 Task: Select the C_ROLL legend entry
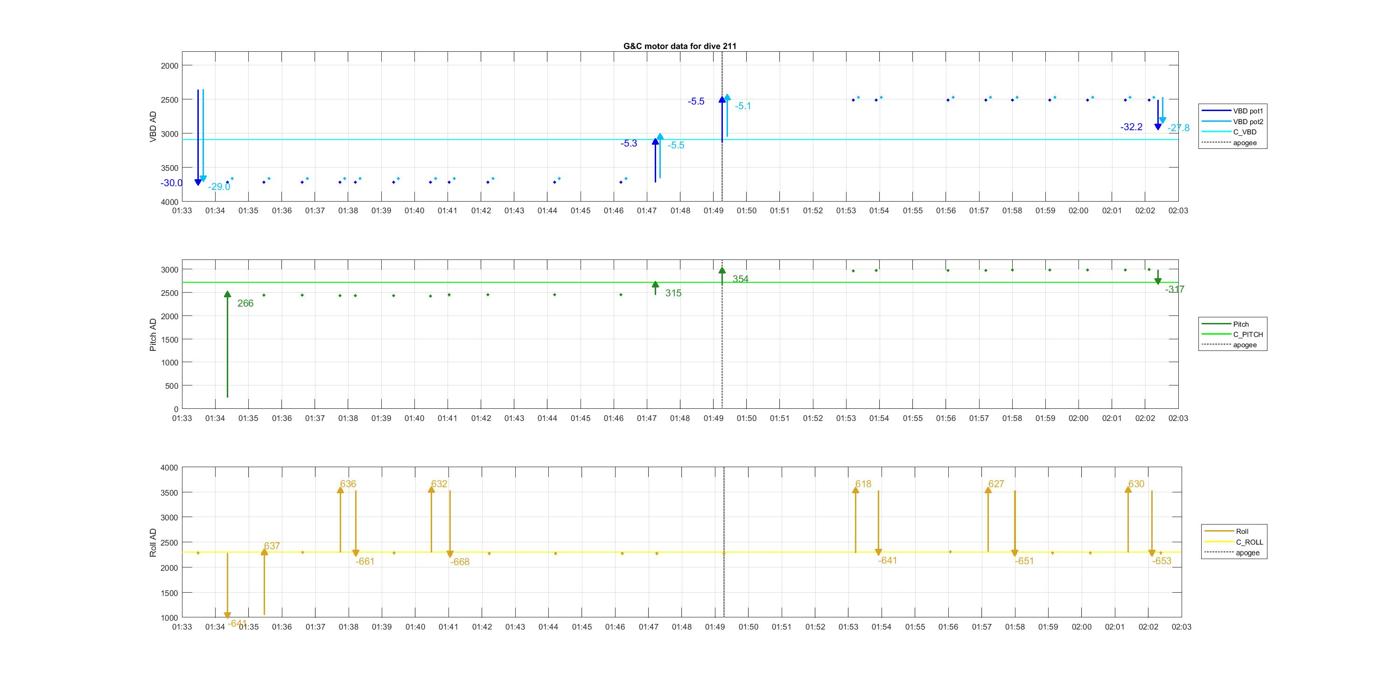pyautogui.click(x=1234, y=542)
